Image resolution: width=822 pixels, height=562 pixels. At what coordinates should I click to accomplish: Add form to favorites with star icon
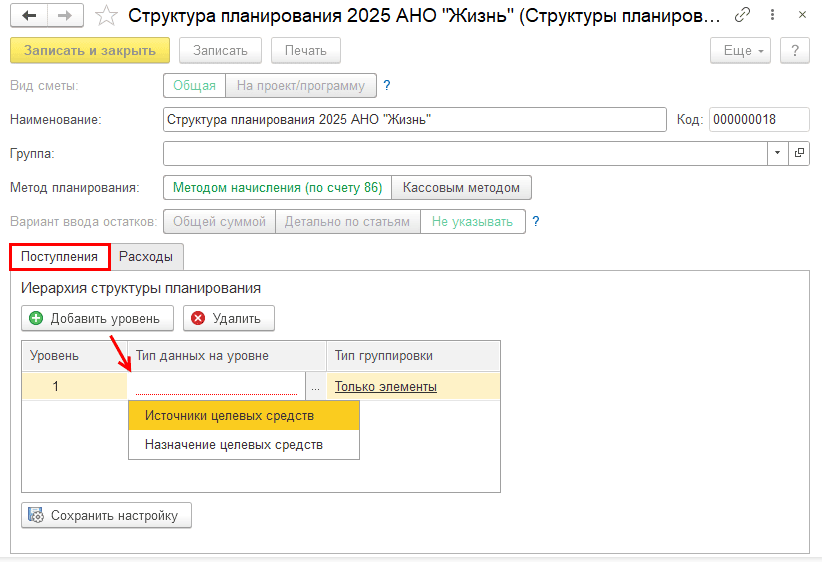pos(105,16)
